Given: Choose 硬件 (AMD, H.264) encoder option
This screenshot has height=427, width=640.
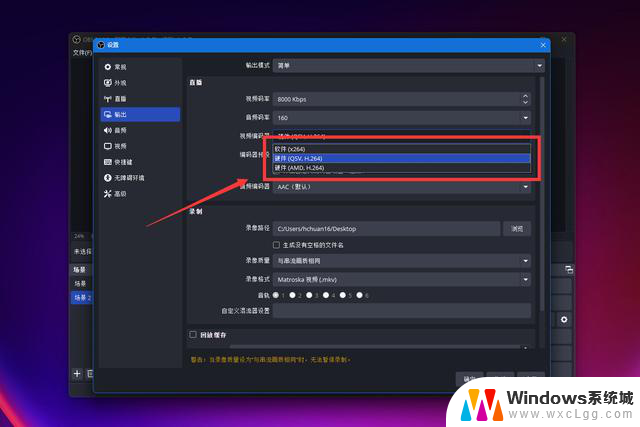Looking at the screenshot, I should (402, 168).
